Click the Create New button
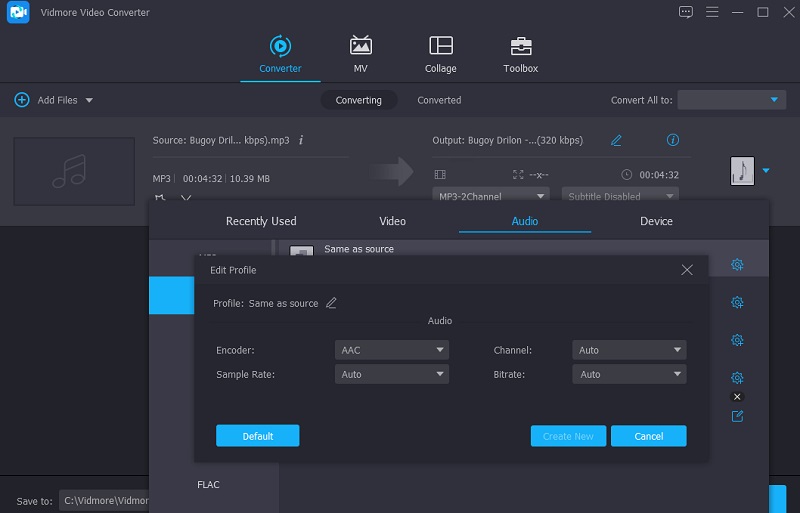Image resolution: width=800 pixels, height=513 pixels. [568, 436]
